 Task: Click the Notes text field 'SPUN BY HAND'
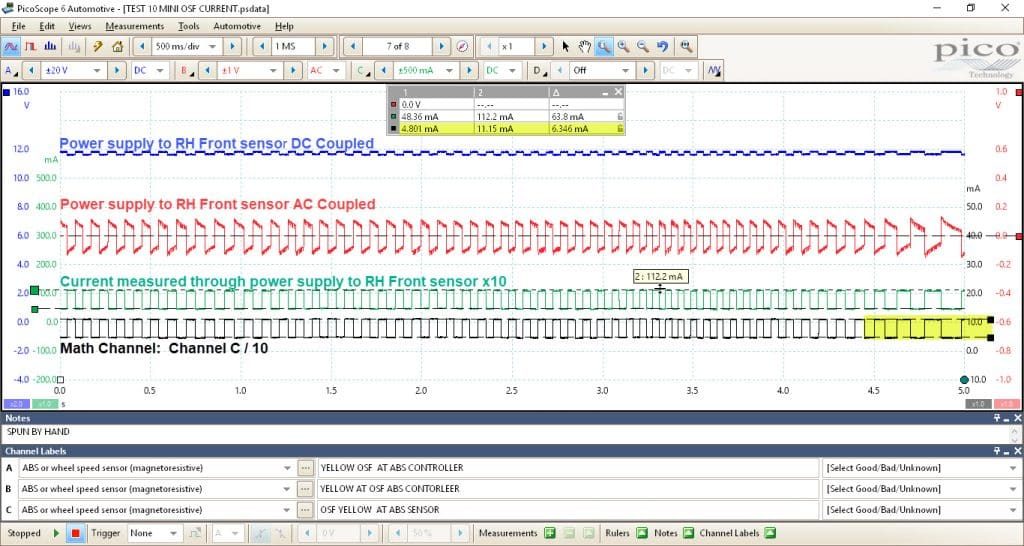coord(506,432)
